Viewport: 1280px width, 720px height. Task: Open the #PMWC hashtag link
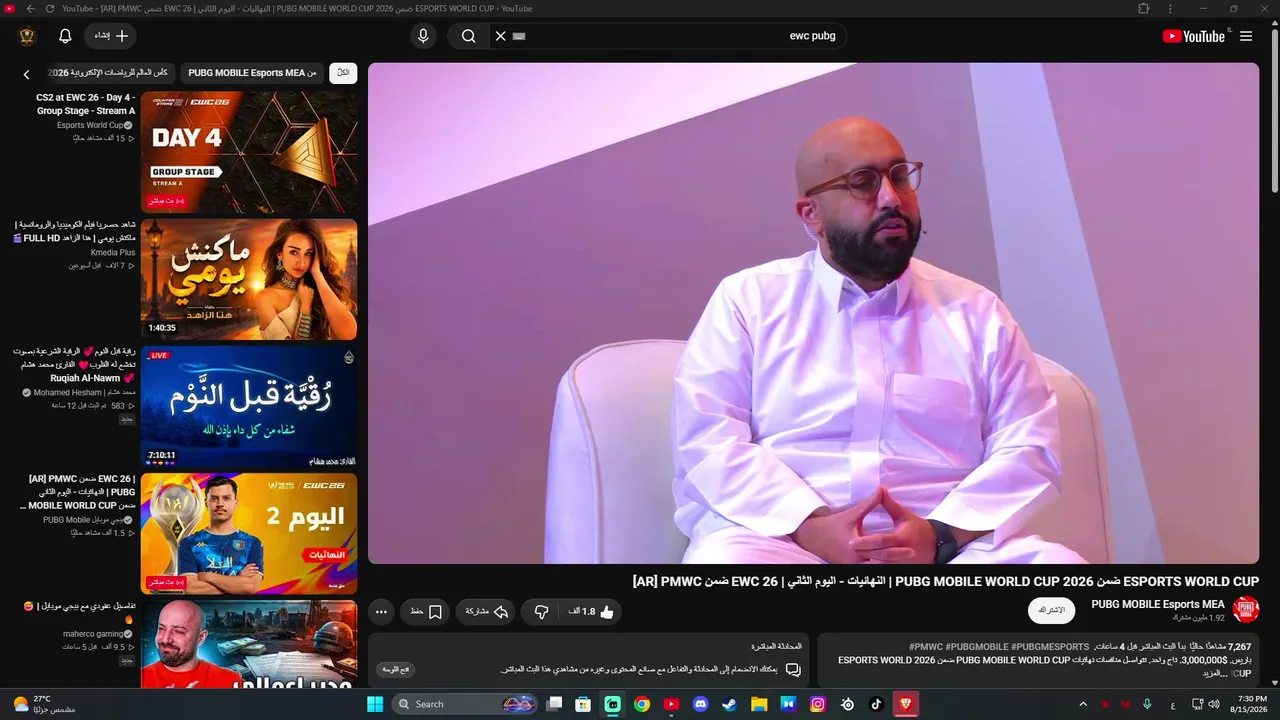pos(925,647)
